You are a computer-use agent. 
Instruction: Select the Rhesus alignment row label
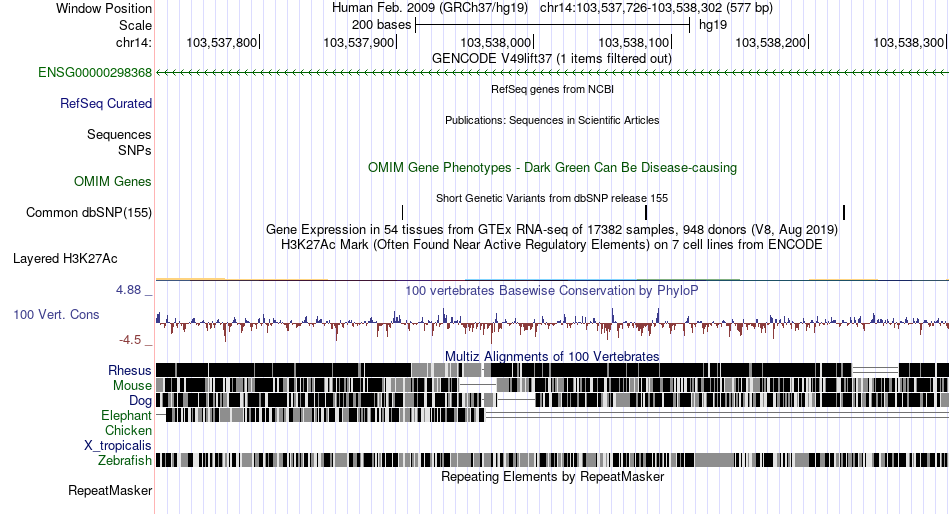[130, 370]
